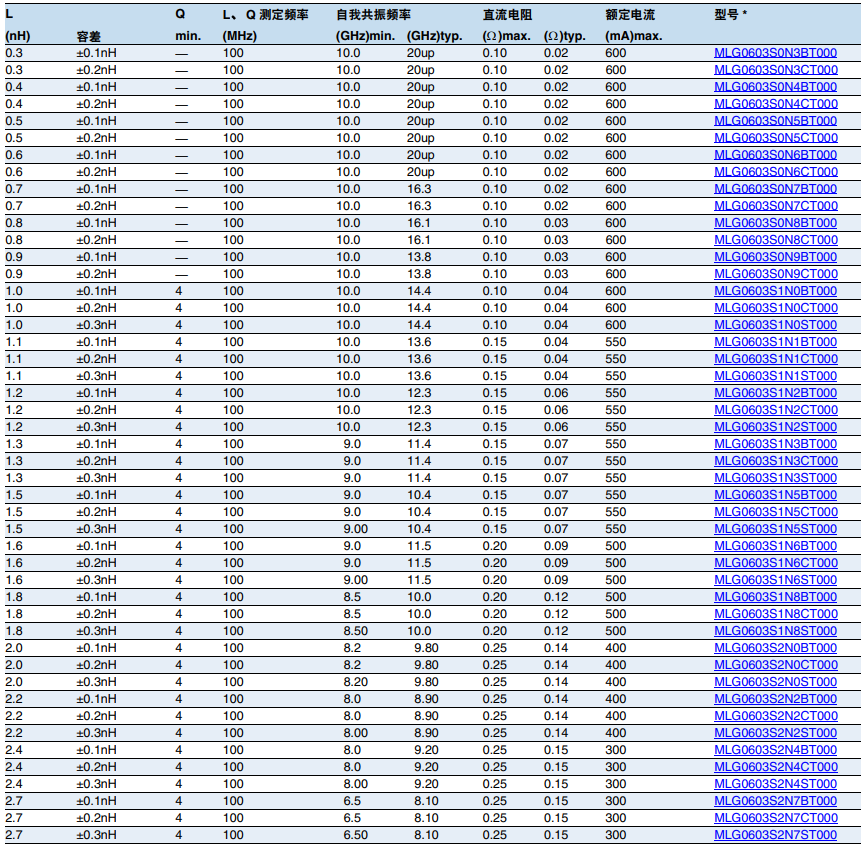The image size is (865, 845).
Task: Select the '(nH)' subheader text
Action: coord(18,36)
